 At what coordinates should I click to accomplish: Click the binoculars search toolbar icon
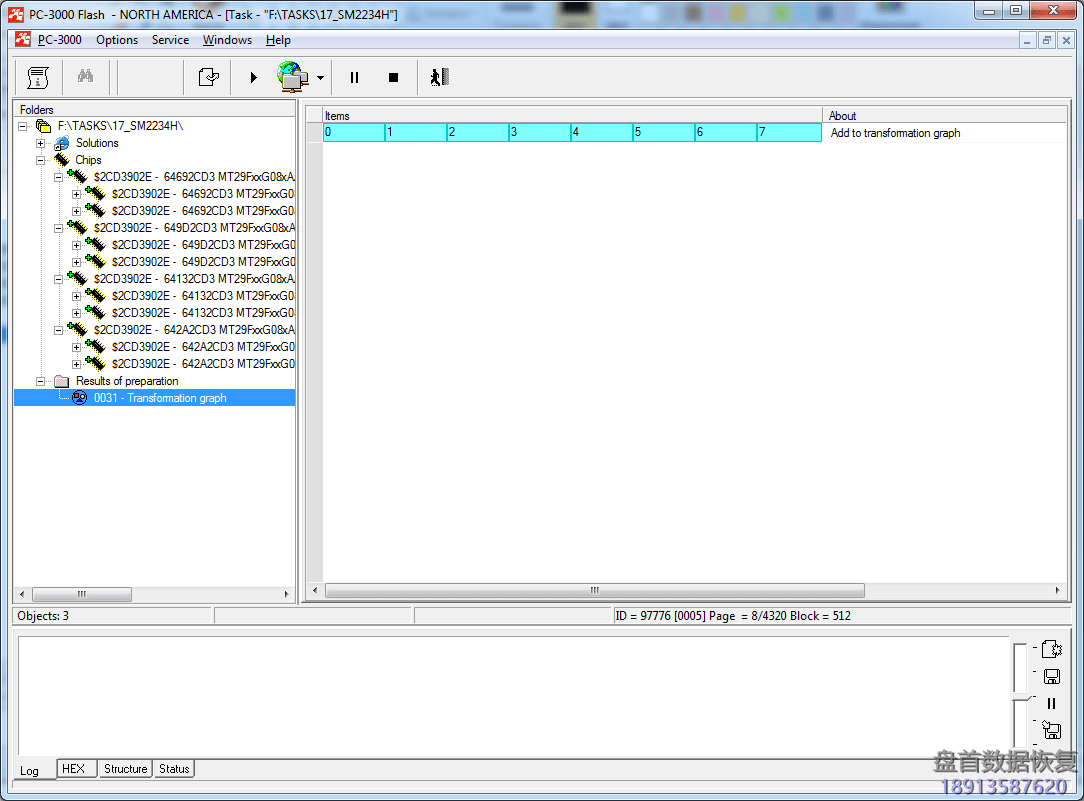point(85,77)
